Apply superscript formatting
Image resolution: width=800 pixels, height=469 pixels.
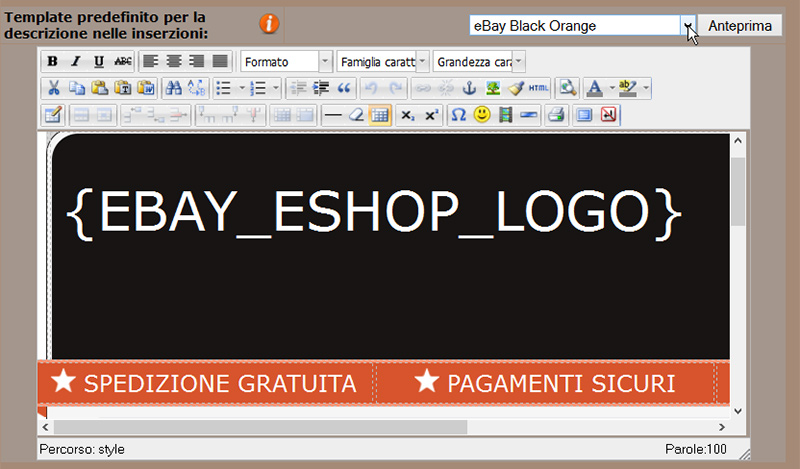point(431,115)
